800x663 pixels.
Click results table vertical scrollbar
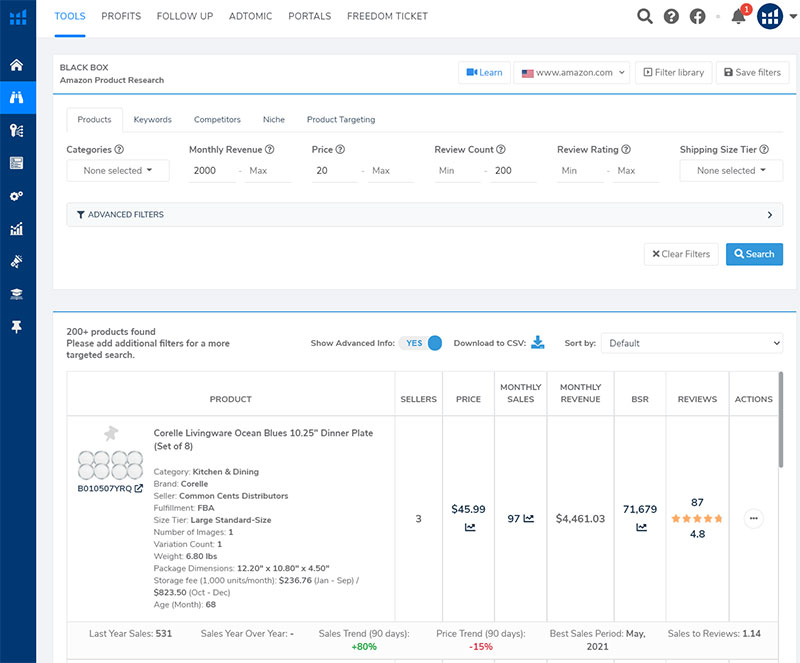pos(780,420)
